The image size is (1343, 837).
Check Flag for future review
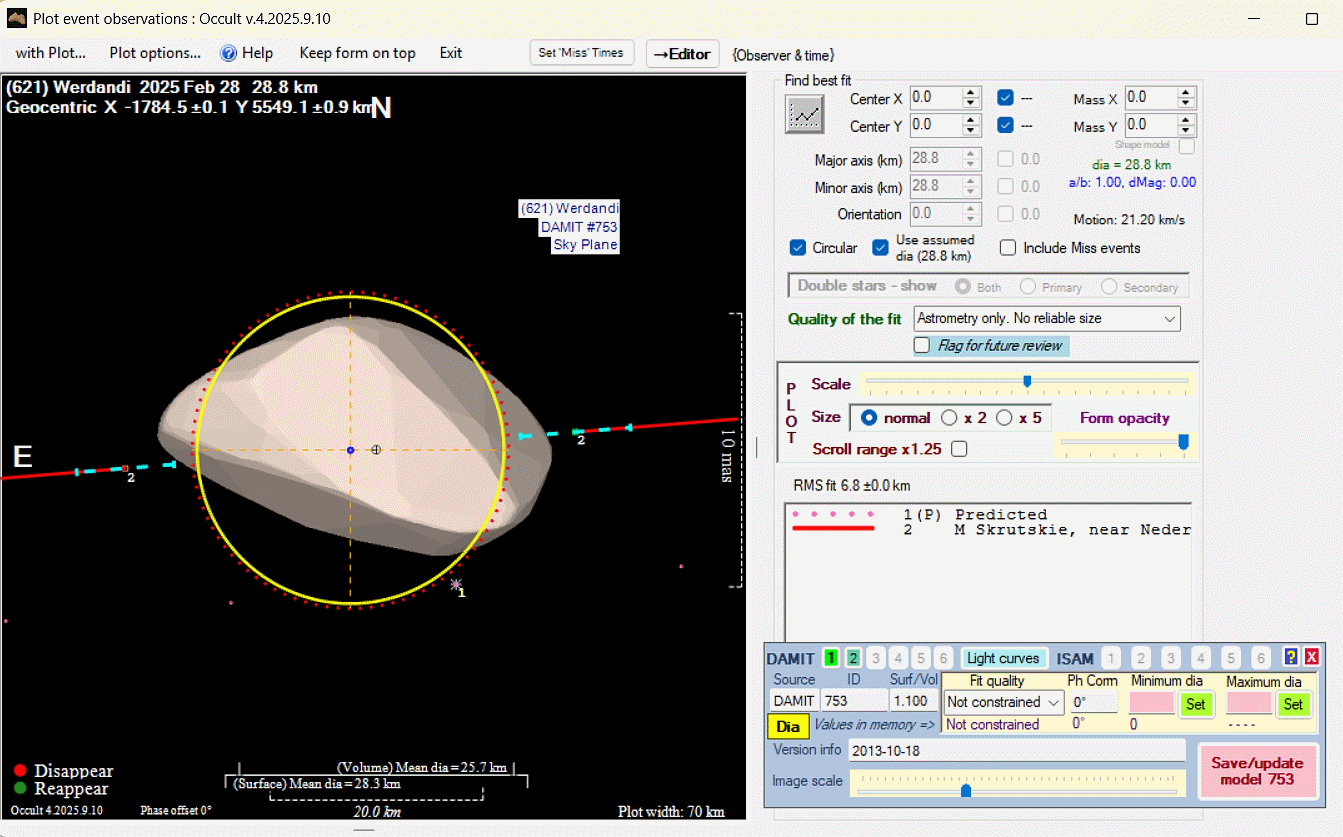click(922, 345)
